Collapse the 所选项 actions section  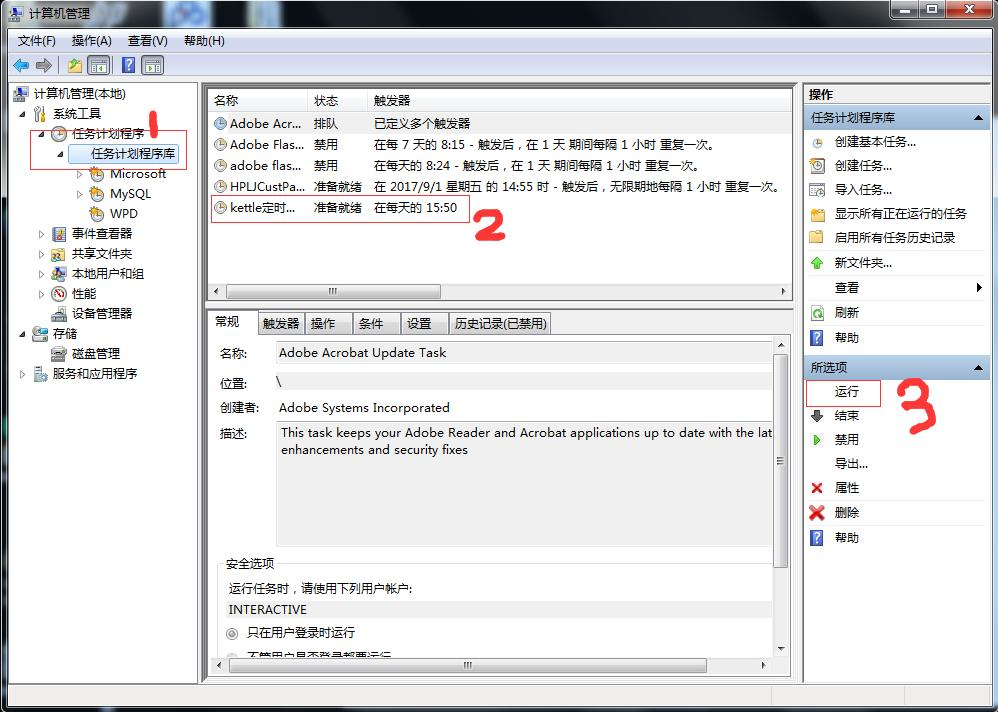tap(978, 368)
